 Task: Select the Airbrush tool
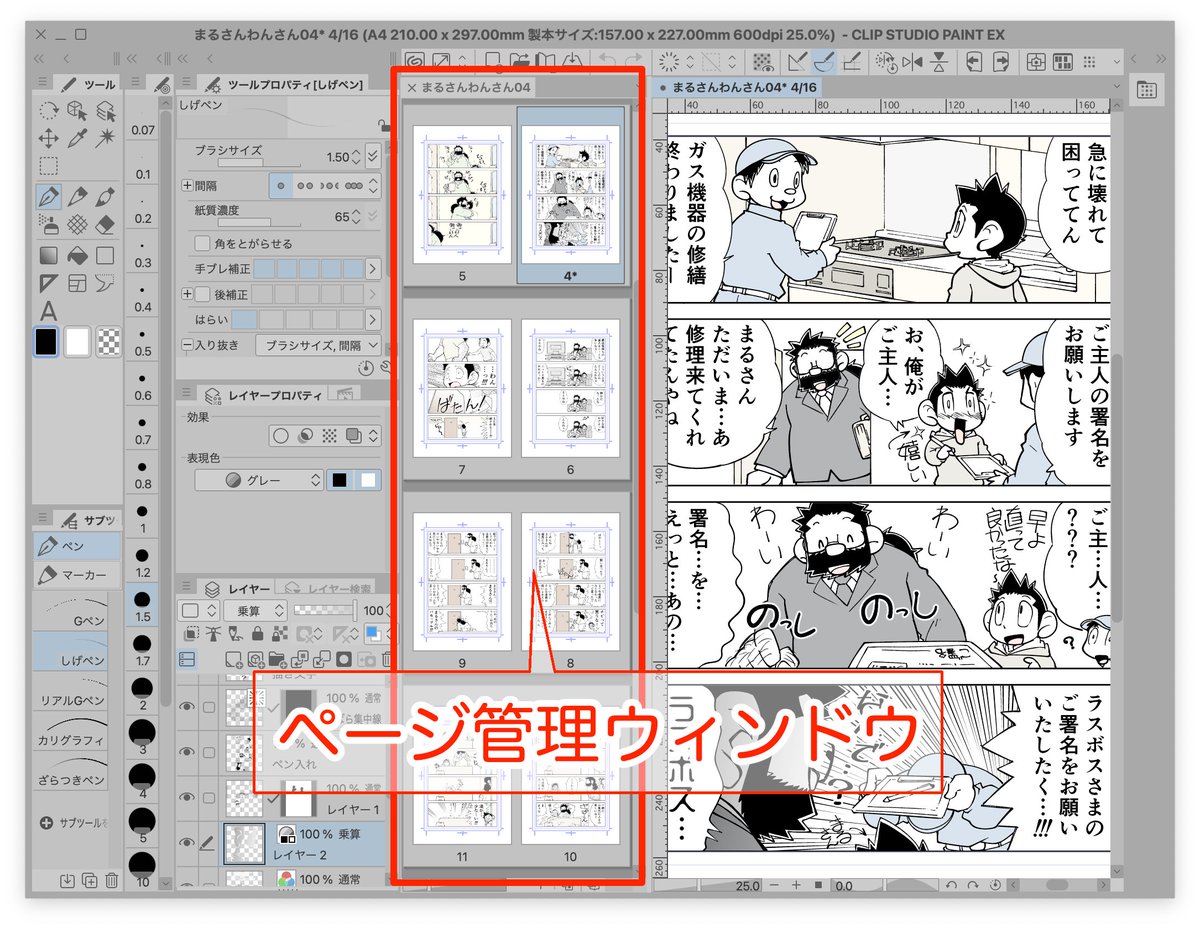[49, 225]
